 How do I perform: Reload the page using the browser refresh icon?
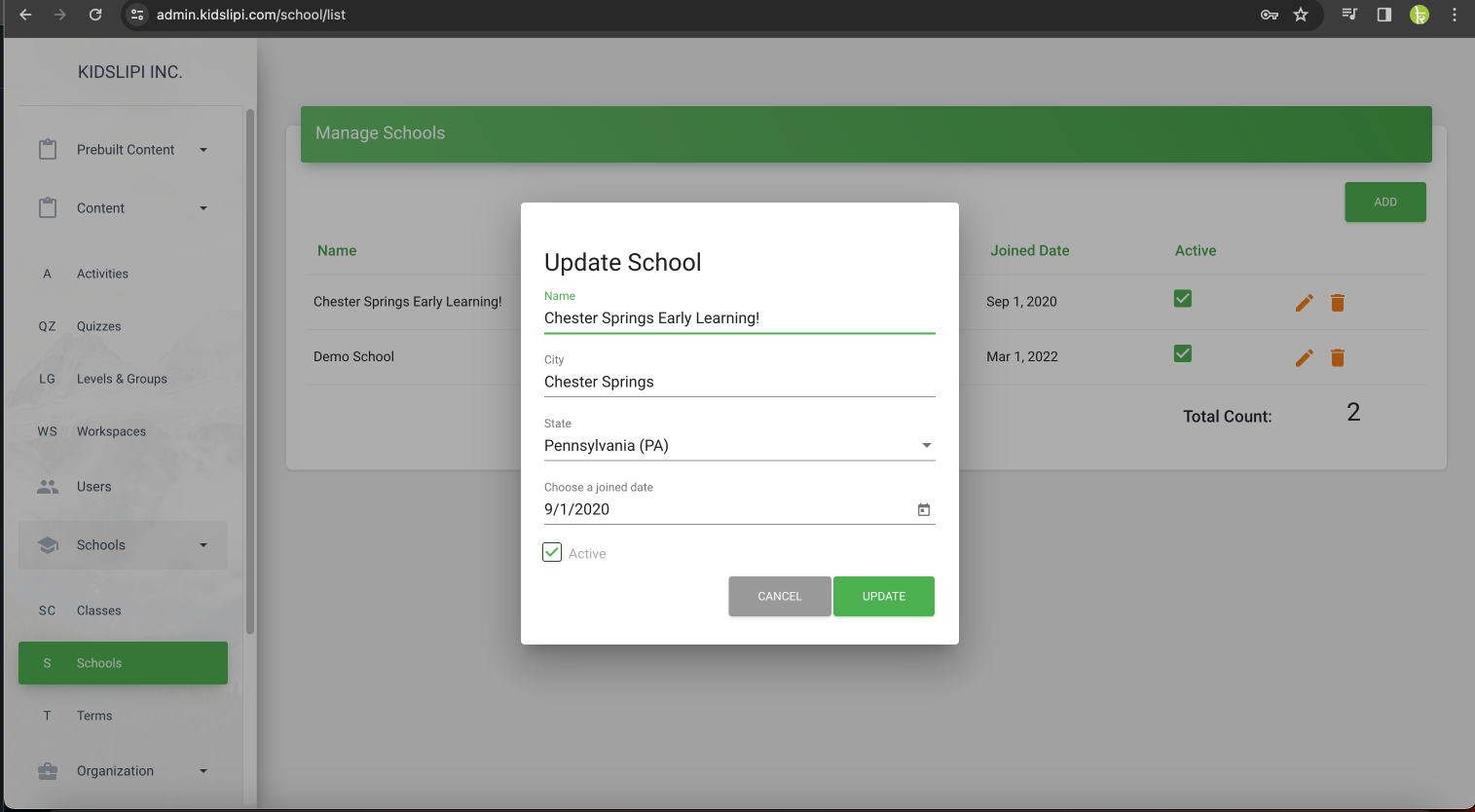(x=95, y=15)
